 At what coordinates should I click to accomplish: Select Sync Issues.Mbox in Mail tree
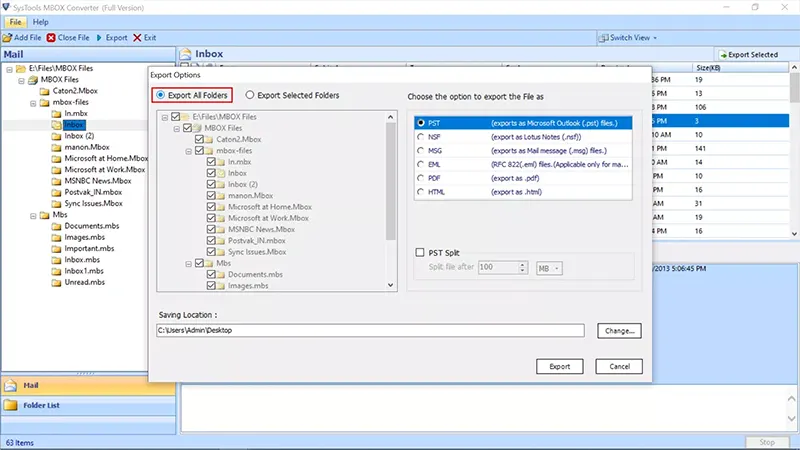click(93, 203)
